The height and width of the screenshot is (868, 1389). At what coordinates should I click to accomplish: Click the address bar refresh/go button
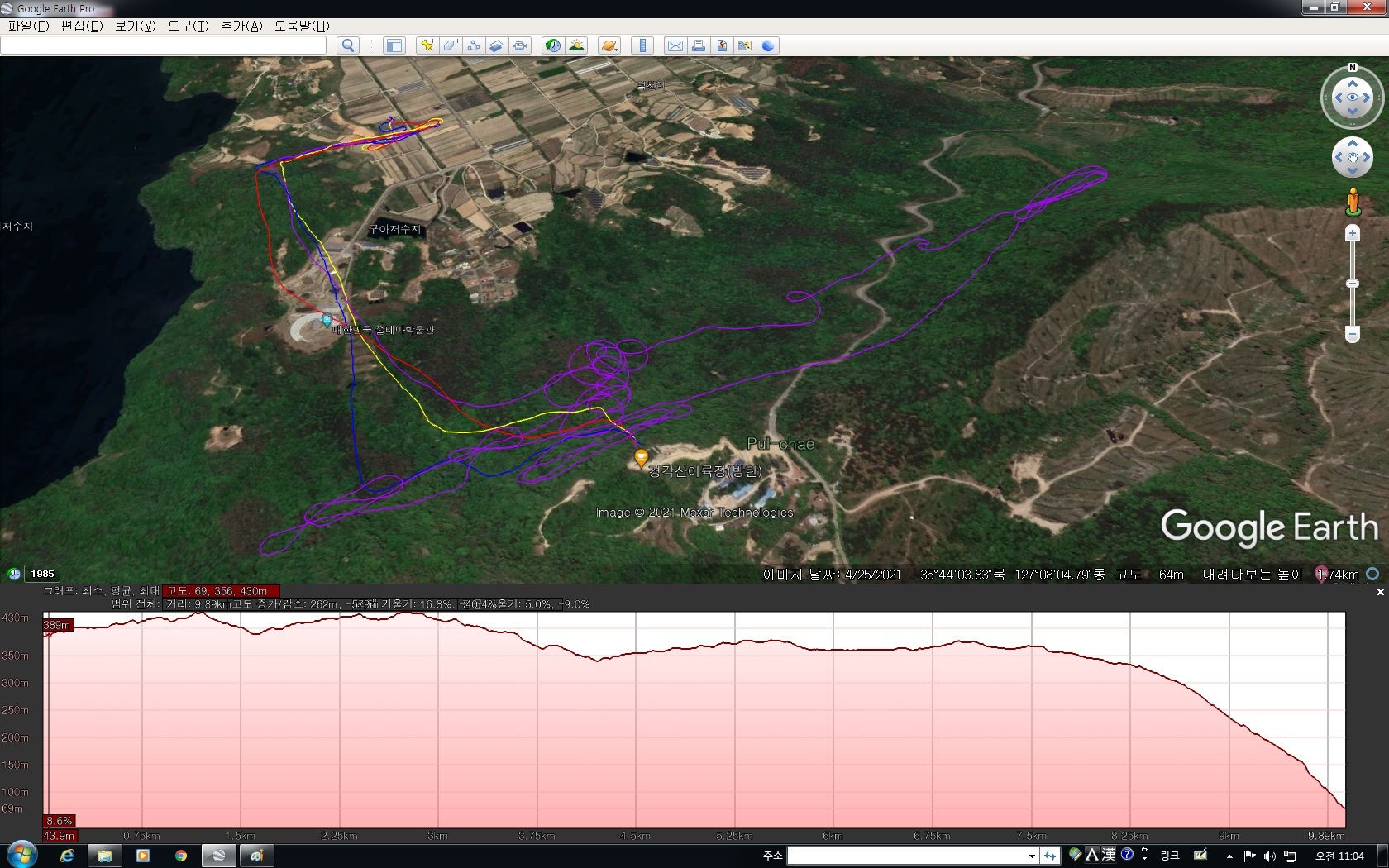1050,856
